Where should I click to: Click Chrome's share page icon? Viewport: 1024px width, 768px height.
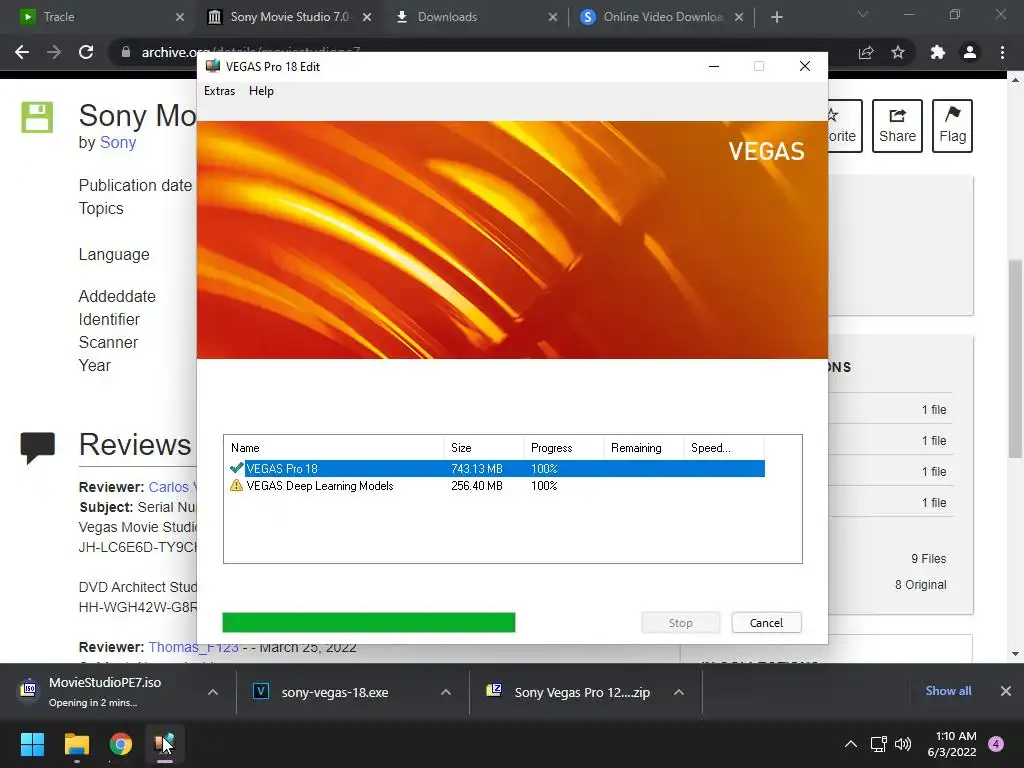click(x=866, y=52)
